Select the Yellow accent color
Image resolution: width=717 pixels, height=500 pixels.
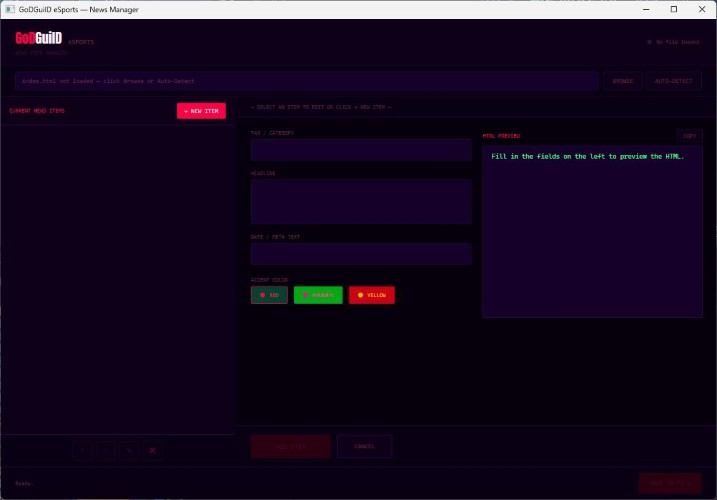point(372,295)
